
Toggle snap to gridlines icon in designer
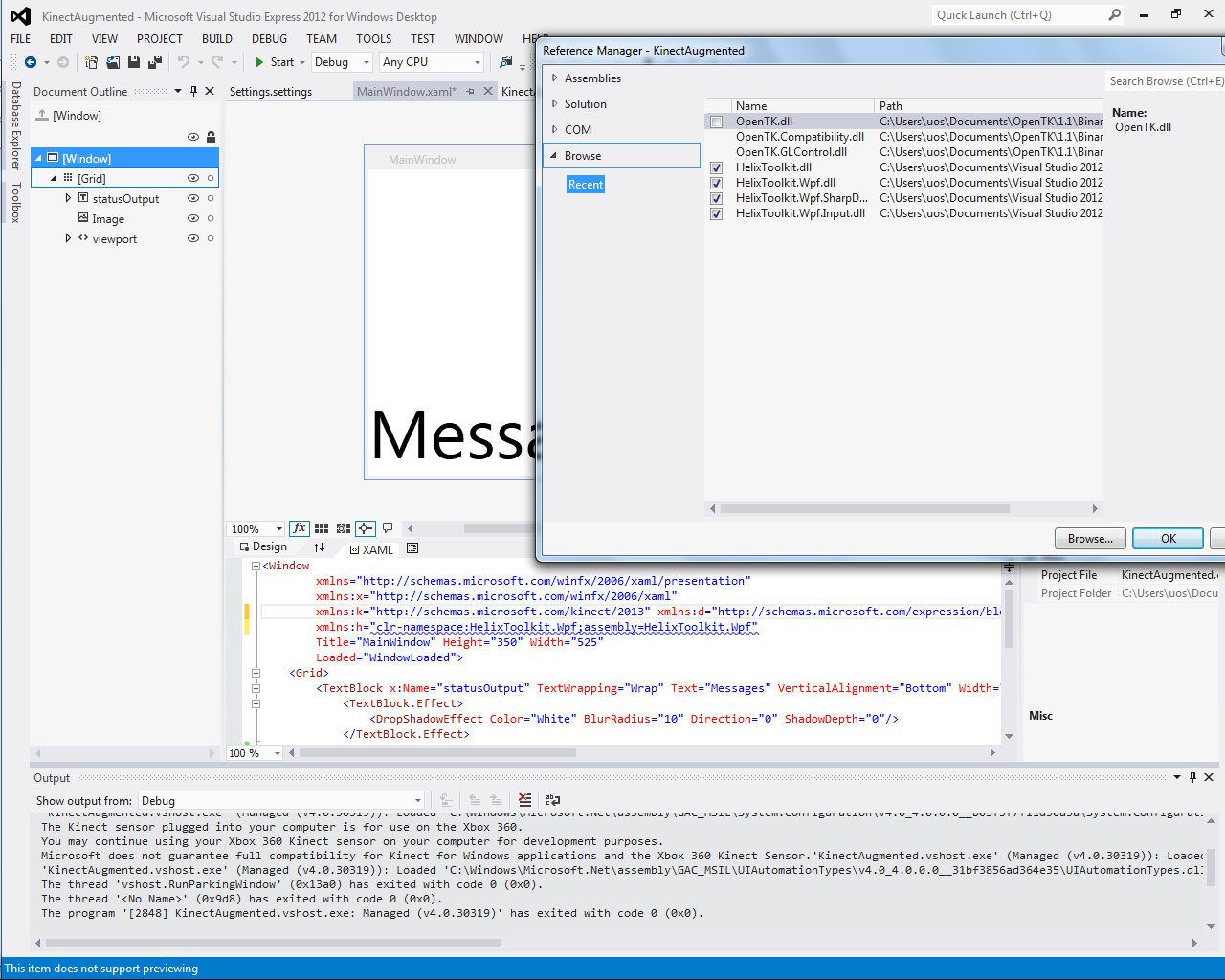[344, 528]
